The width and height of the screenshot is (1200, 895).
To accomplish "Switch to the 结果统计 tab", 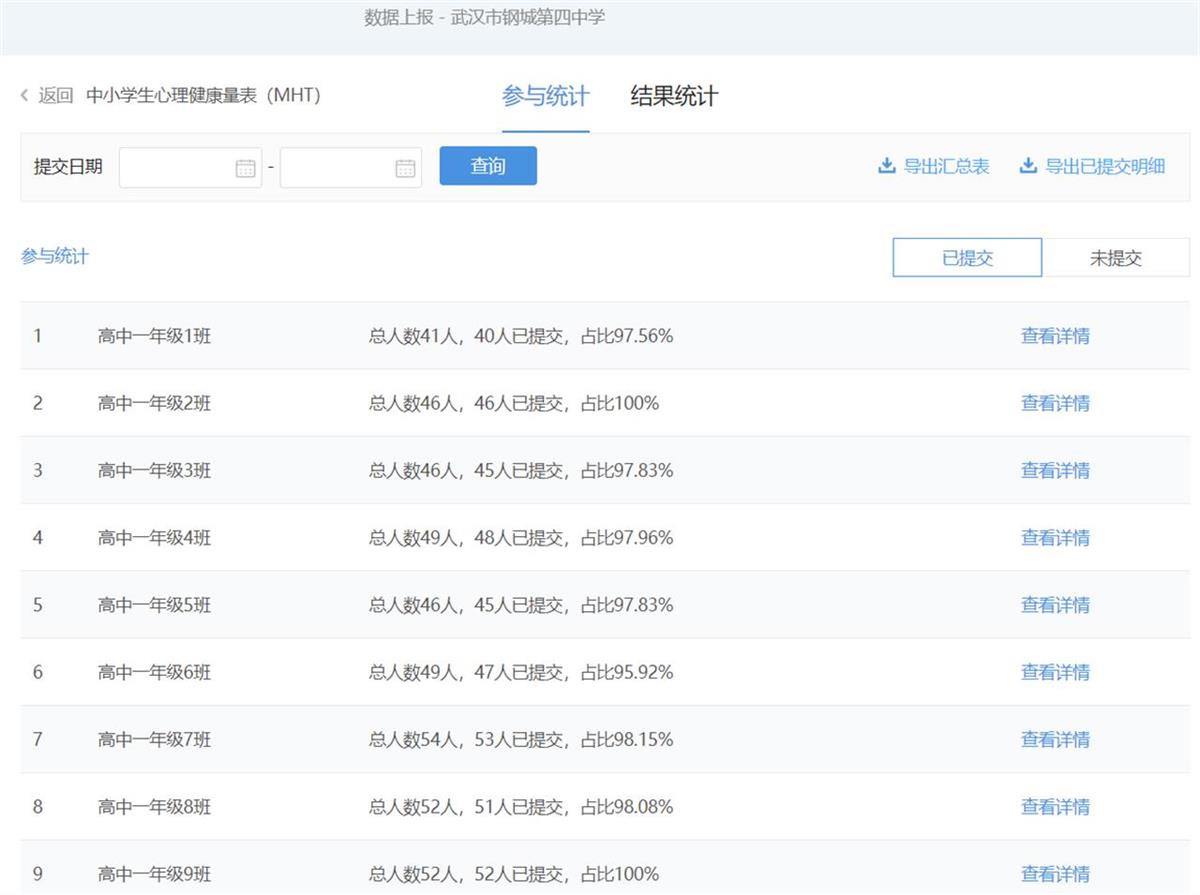I will 674,97.
